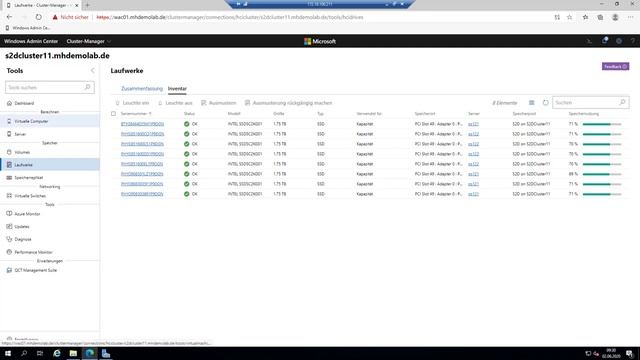This screenshot has width=640, height=360.
Task: Open the column chooser icon
Action: click(x=531, y=103)
